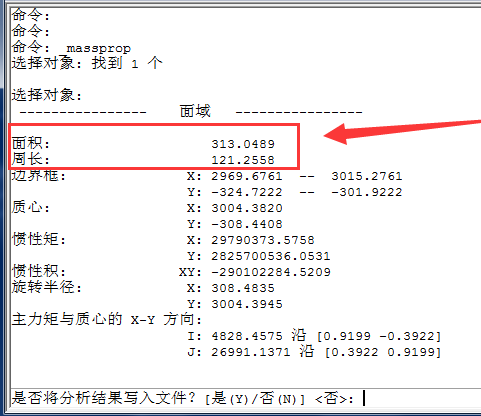Click the direction vector [0.3922 0.9199]
481x416 pixels.
383,352
